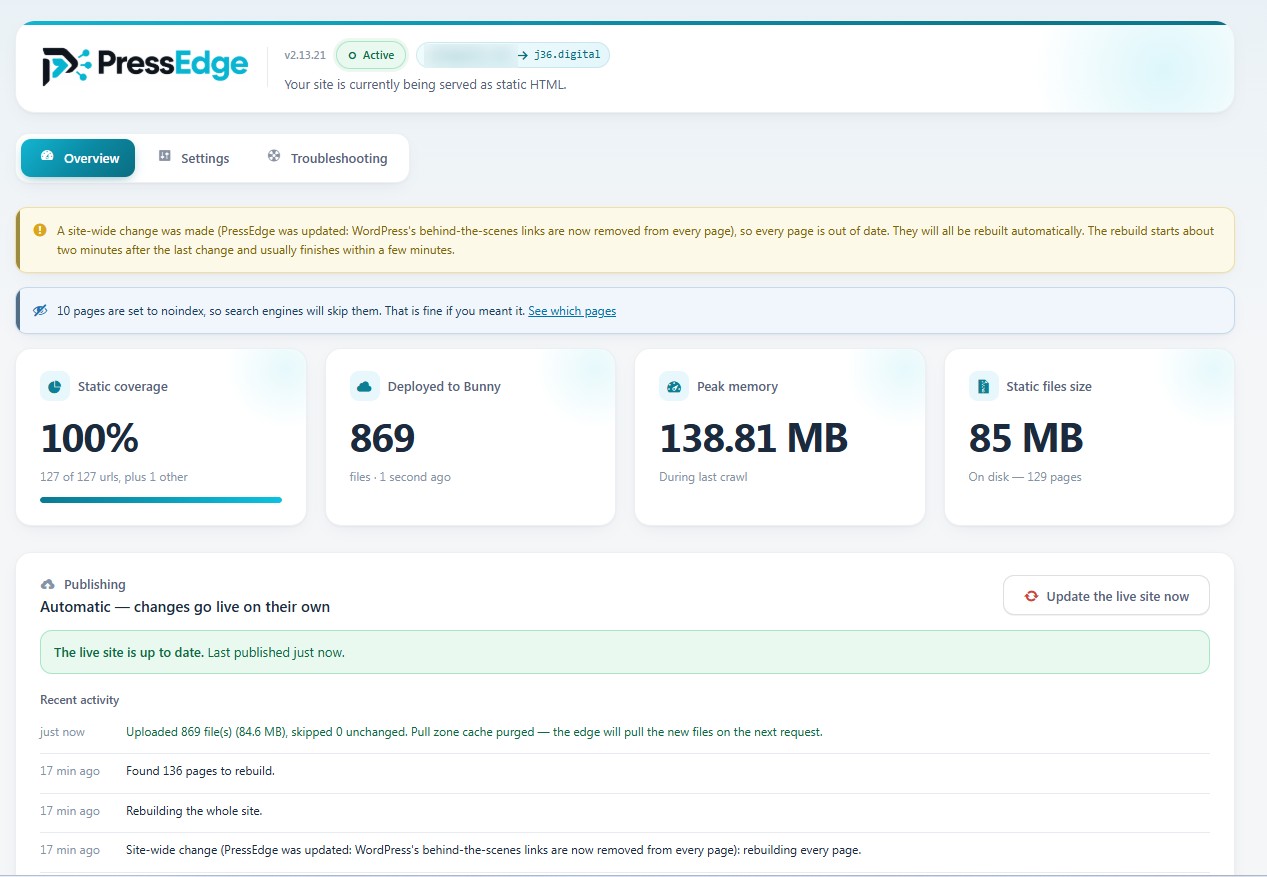Click the Recent activity heading
This screenshot has height=877, width=1267.
[80, 700]
